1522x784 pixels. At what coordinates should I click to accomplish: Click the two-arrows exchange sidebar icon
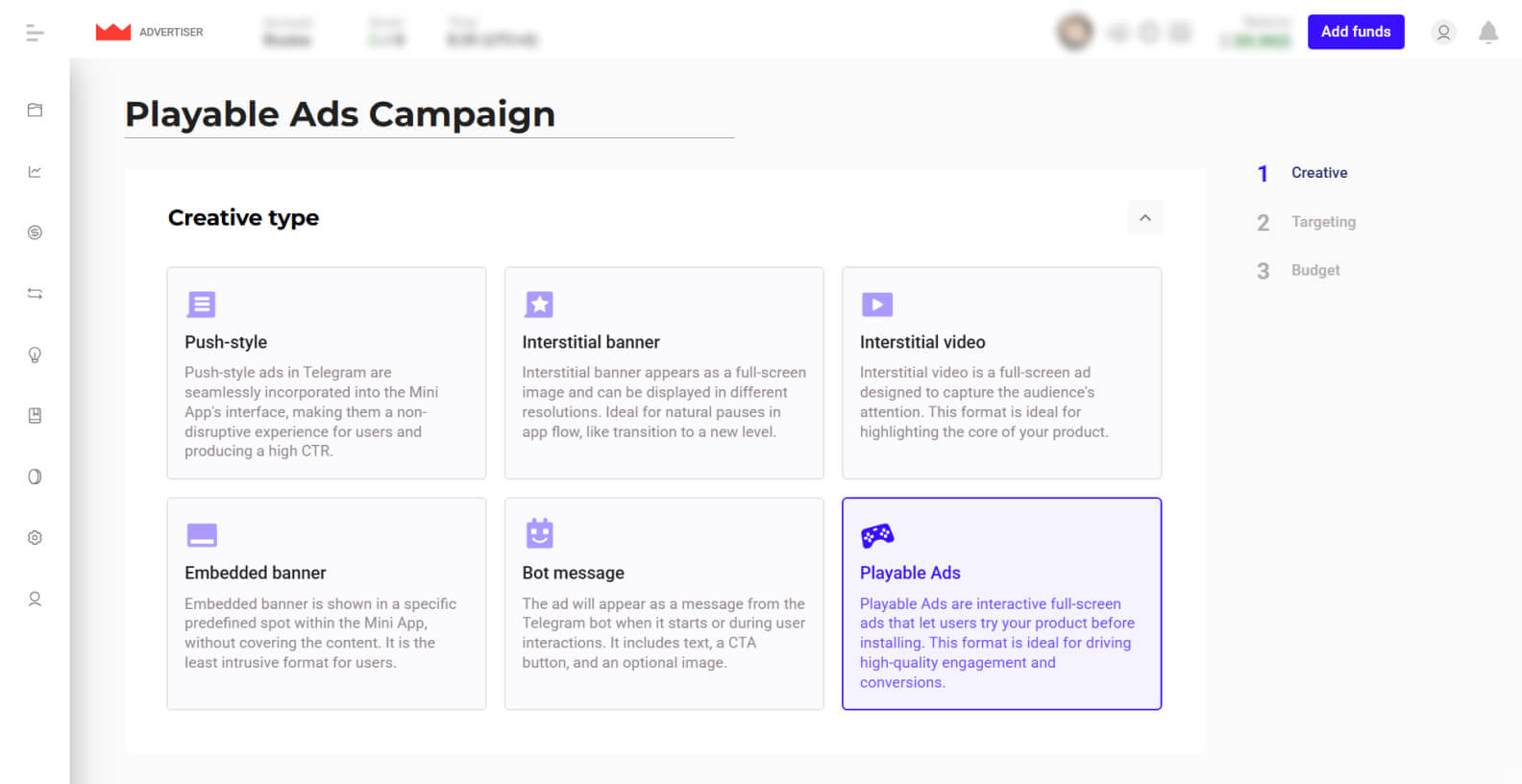click(35, 294)
